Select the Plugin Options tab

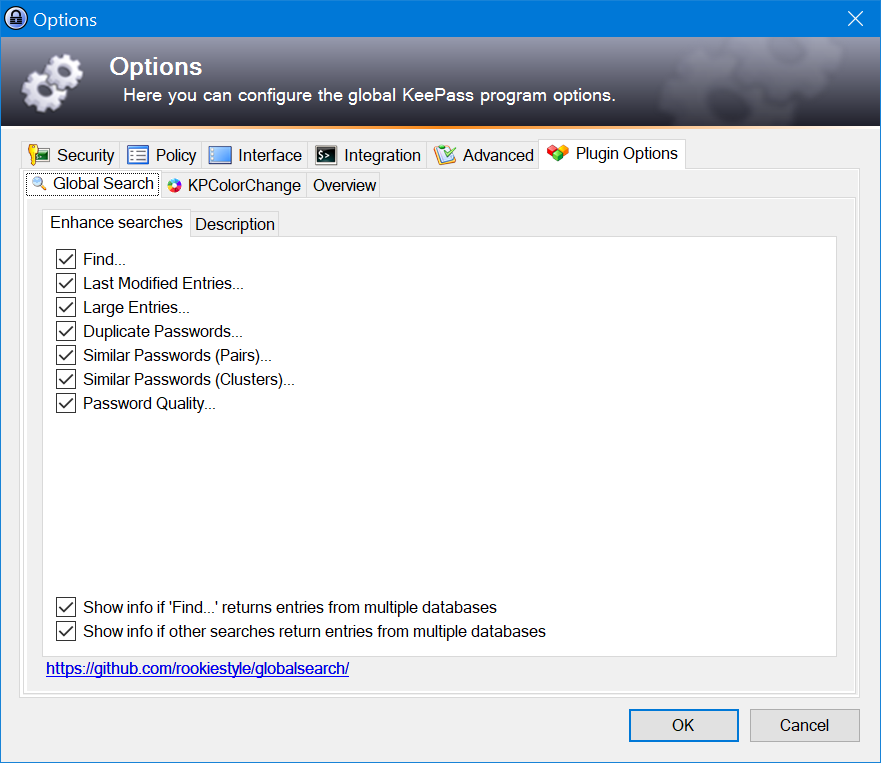[612, 153]
